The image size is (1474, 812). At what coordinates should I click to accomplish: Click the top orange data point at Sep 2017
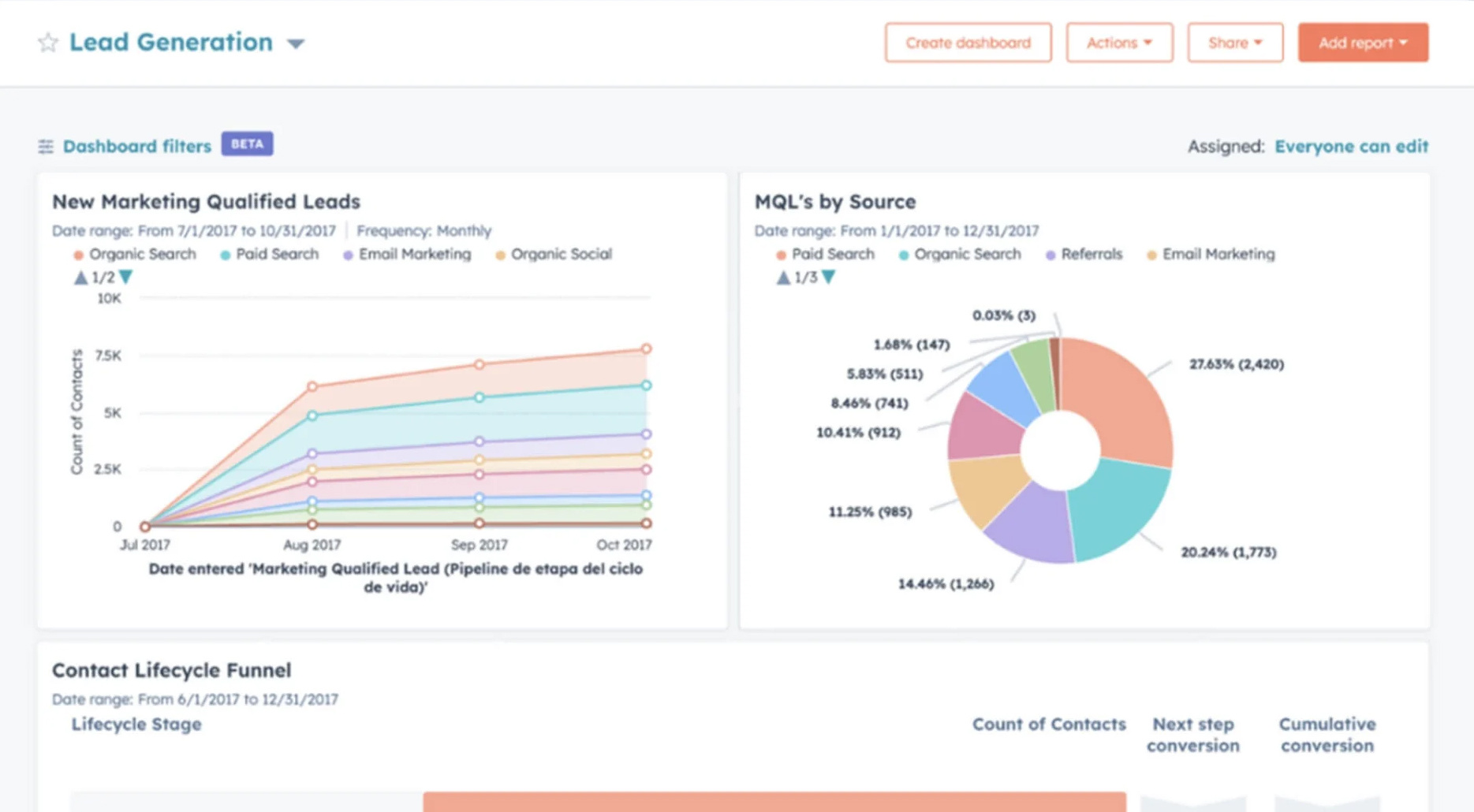pos(480,364)
